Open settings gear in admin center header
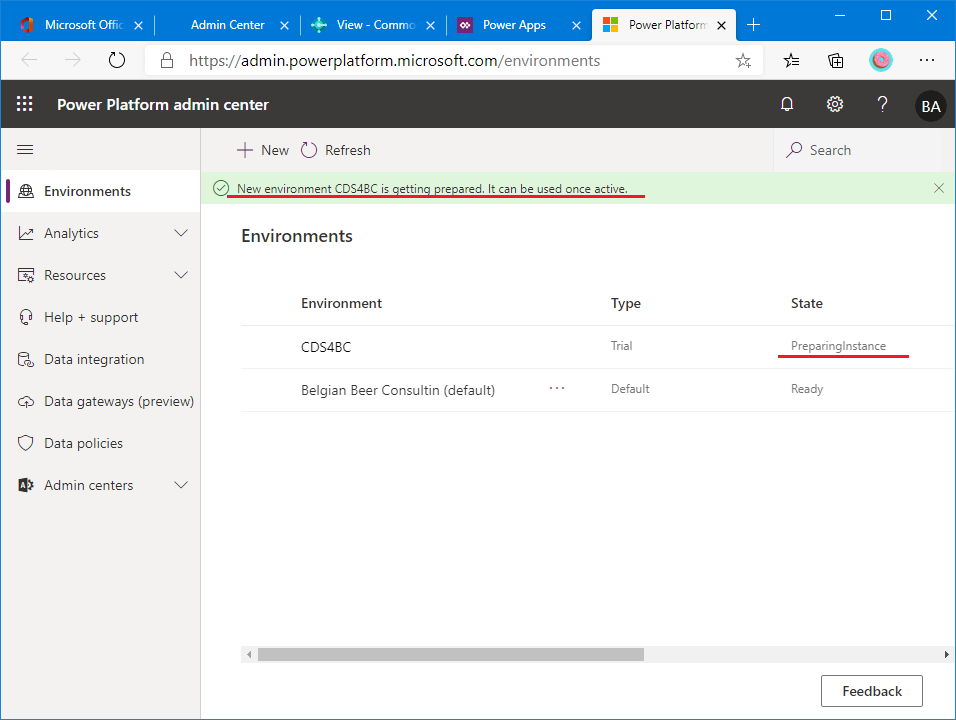Screen dimensions: 956x720 835,104
